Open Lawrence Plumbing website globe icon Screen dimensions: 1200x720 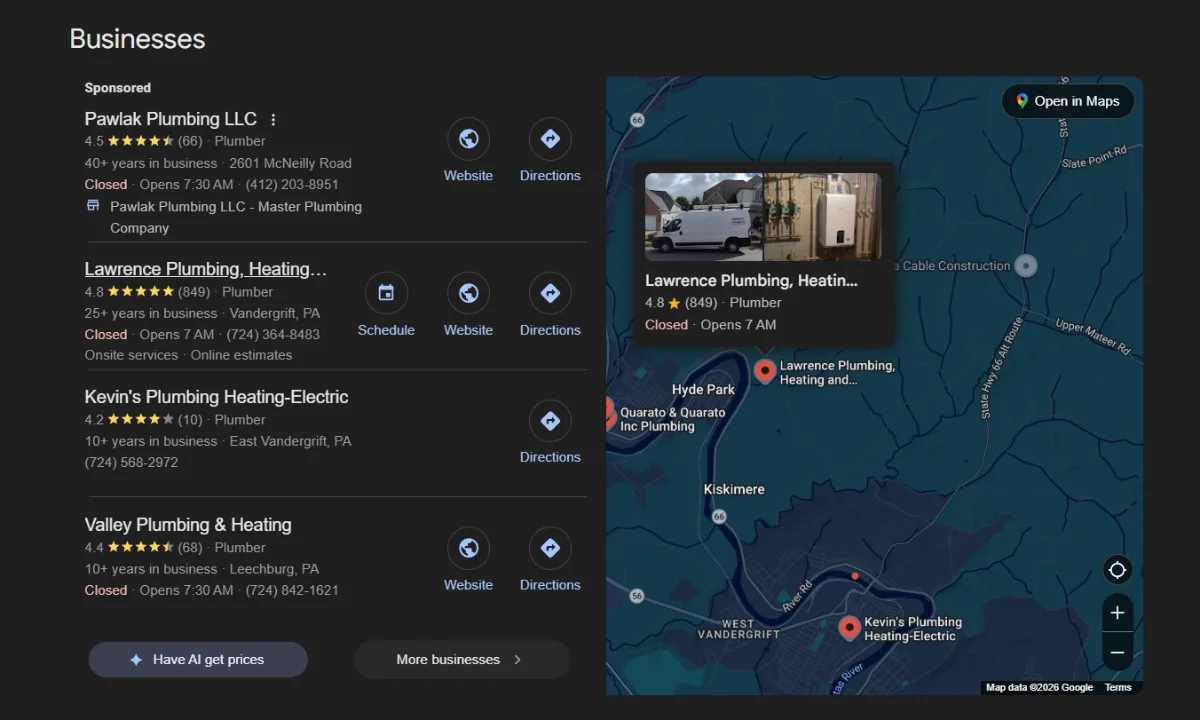click(468, 293)
